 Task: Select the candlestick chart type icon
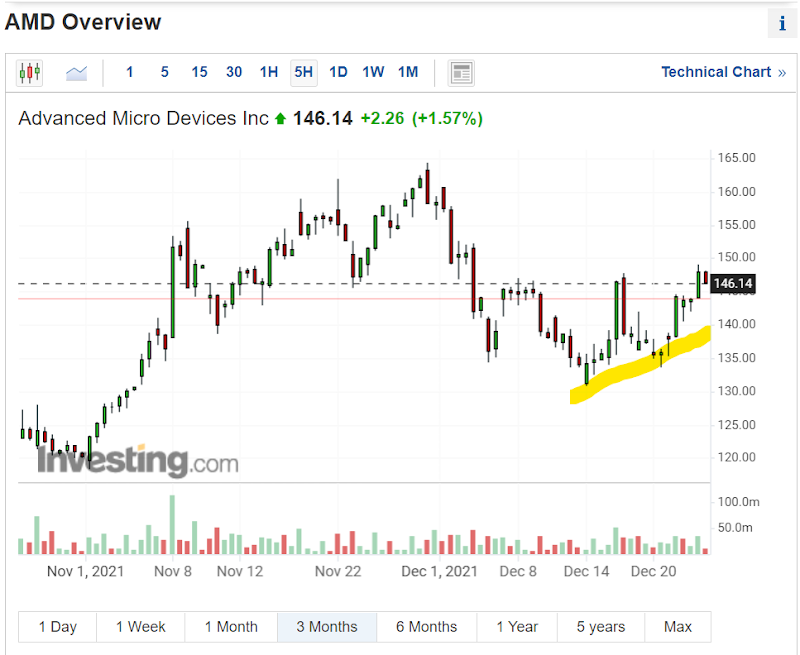pyautogui.click(x=30, y=72)
